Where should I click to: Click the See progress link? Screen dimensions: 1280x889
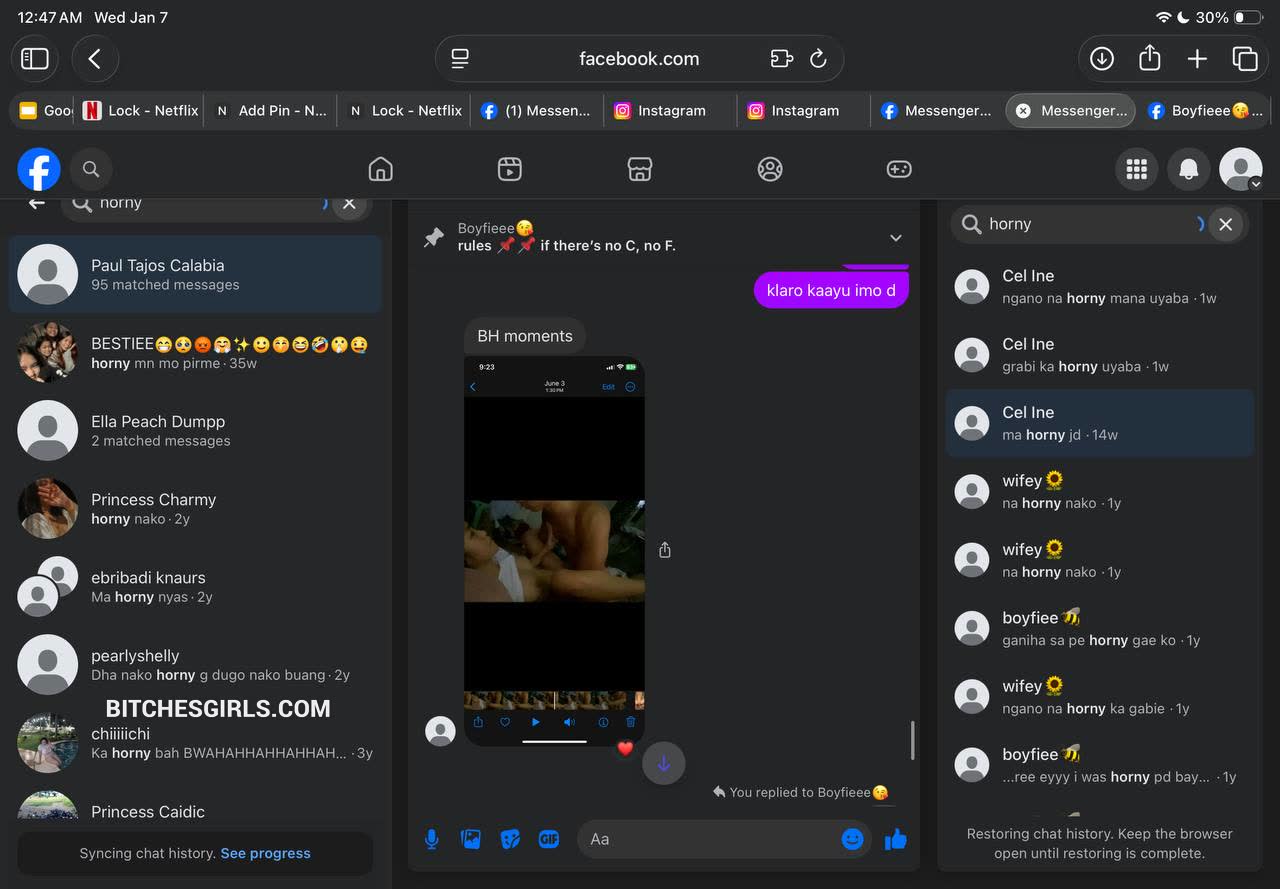point(265,853)
